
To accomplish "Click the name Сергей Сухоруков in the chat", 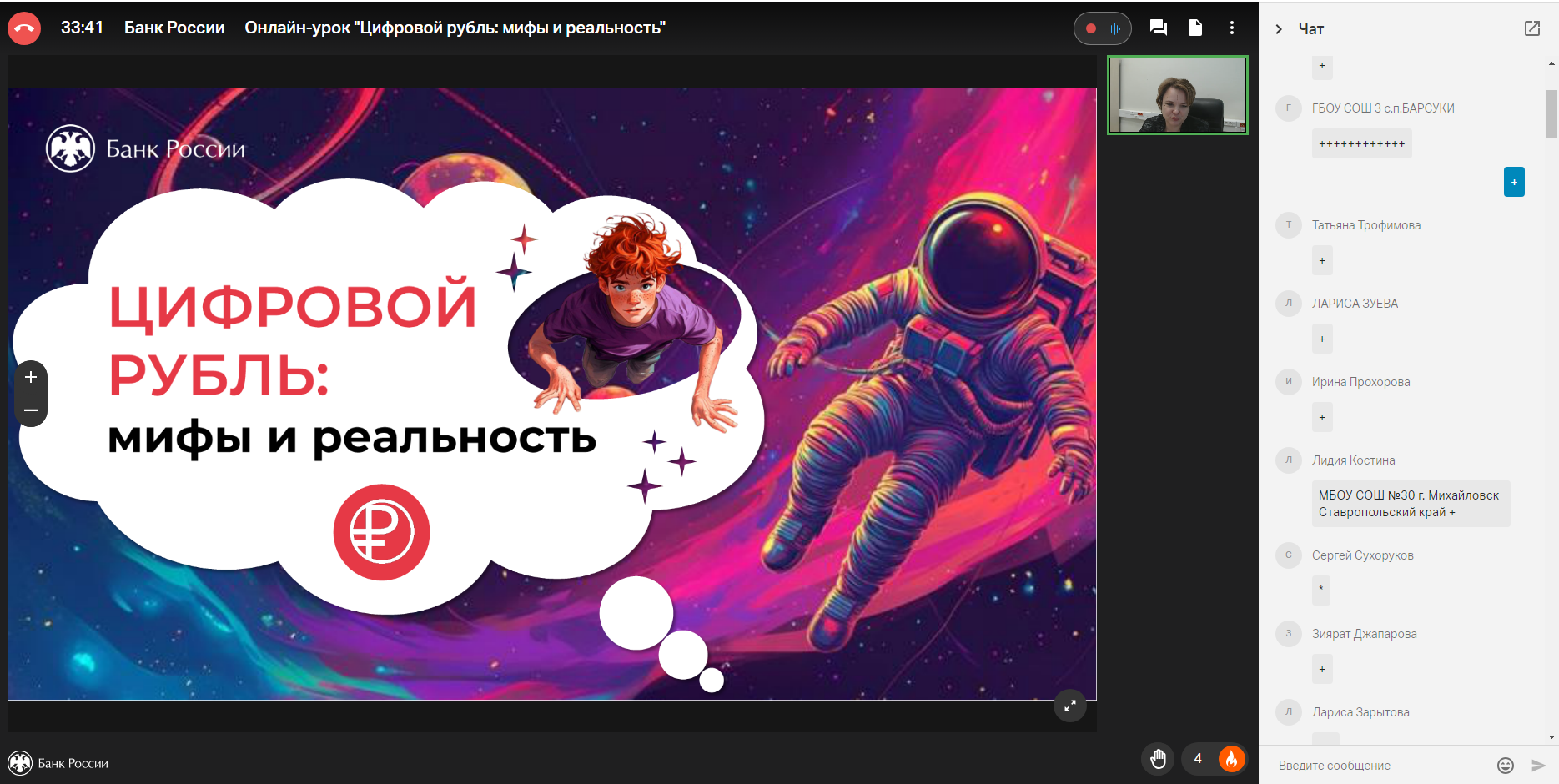I will 1363,555.
